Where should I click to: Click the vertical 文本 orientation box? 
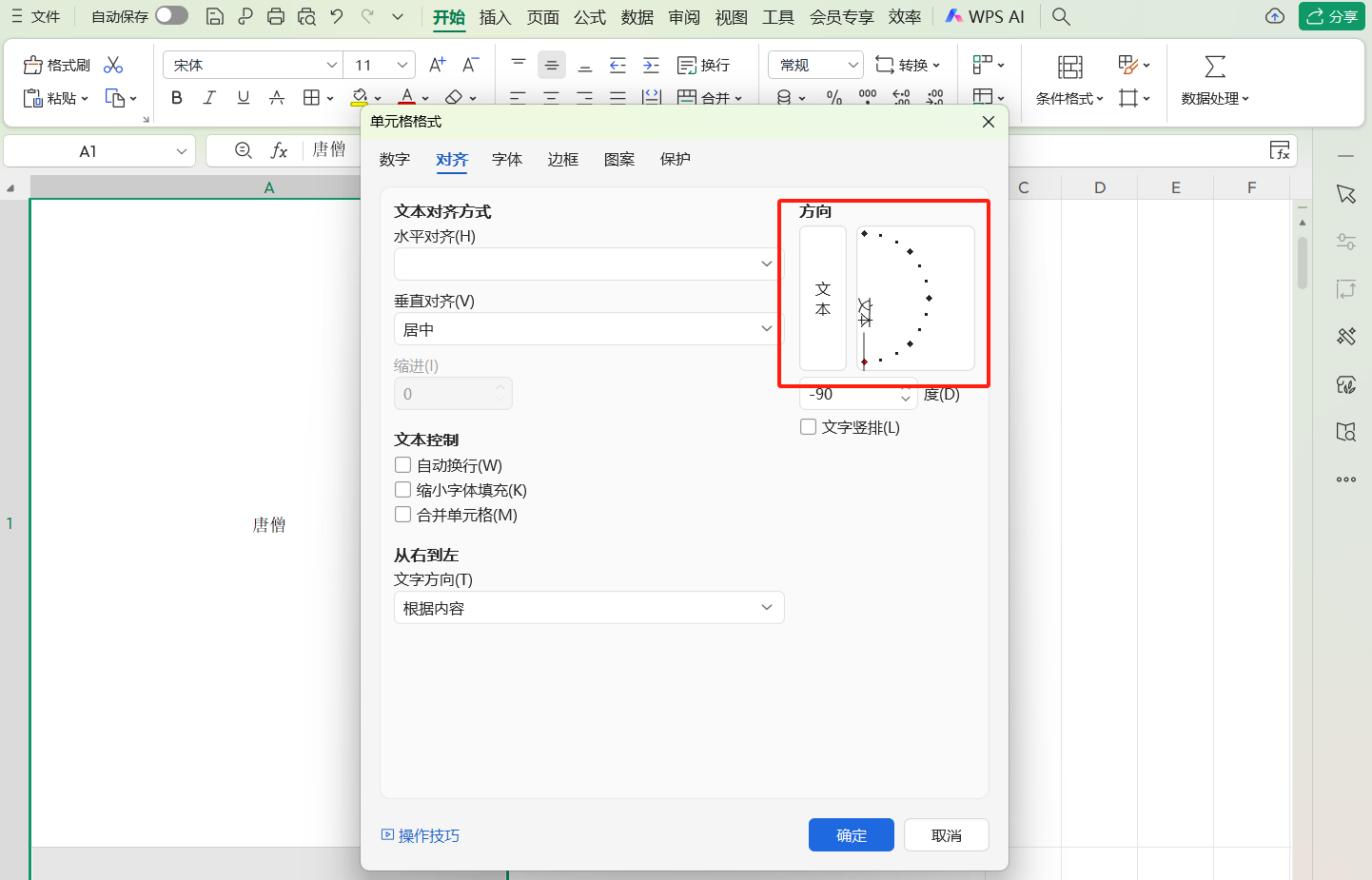click(x=823, y=298)
